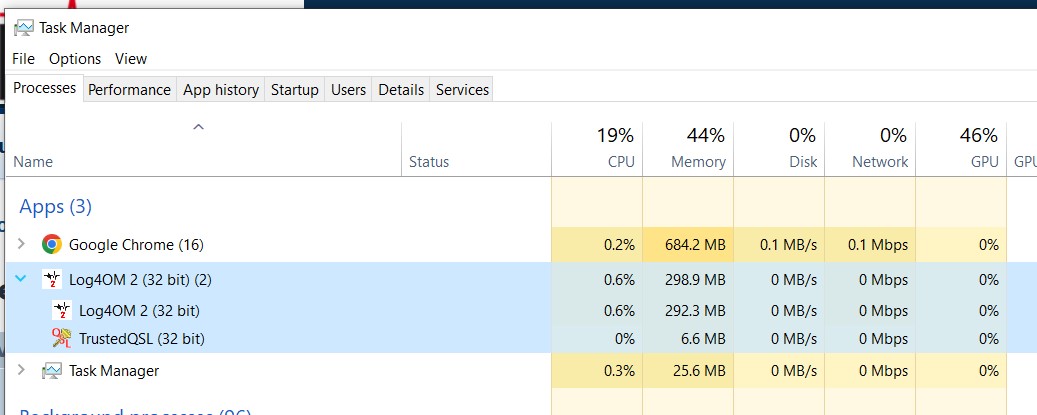Image resolution: width=1037 pixels, height=415 pixels.
Task: Sort by the Name column header
Action: click(204, 149)
